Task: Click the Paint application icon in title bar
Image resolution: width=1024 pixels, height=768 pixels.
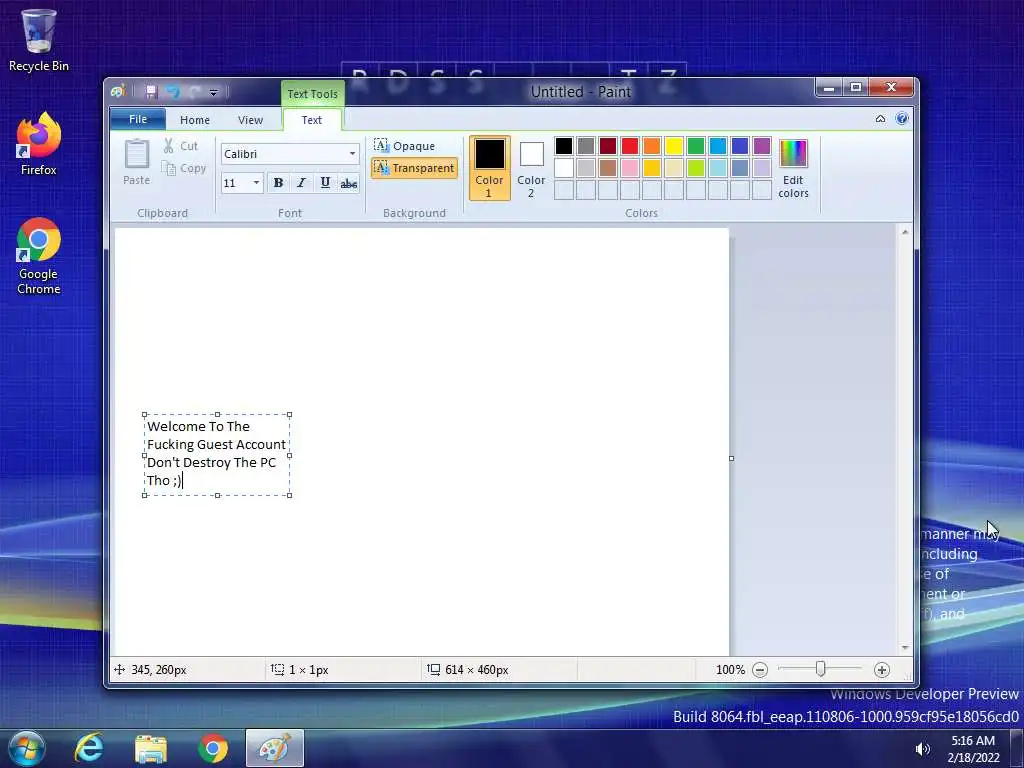Action: (x=118, y=91)
